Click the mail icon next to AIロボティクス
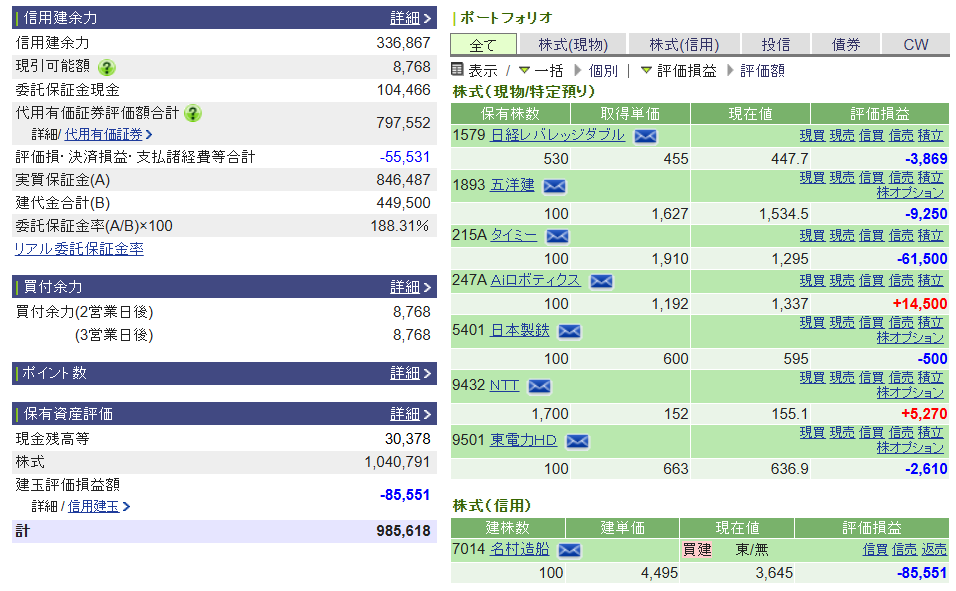Viewport: 956px width, 591px height. pos(600,281)
